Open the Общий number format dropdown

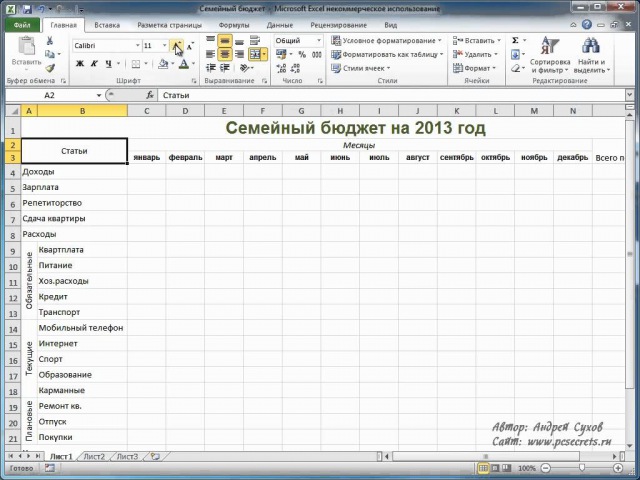[319, 40]
